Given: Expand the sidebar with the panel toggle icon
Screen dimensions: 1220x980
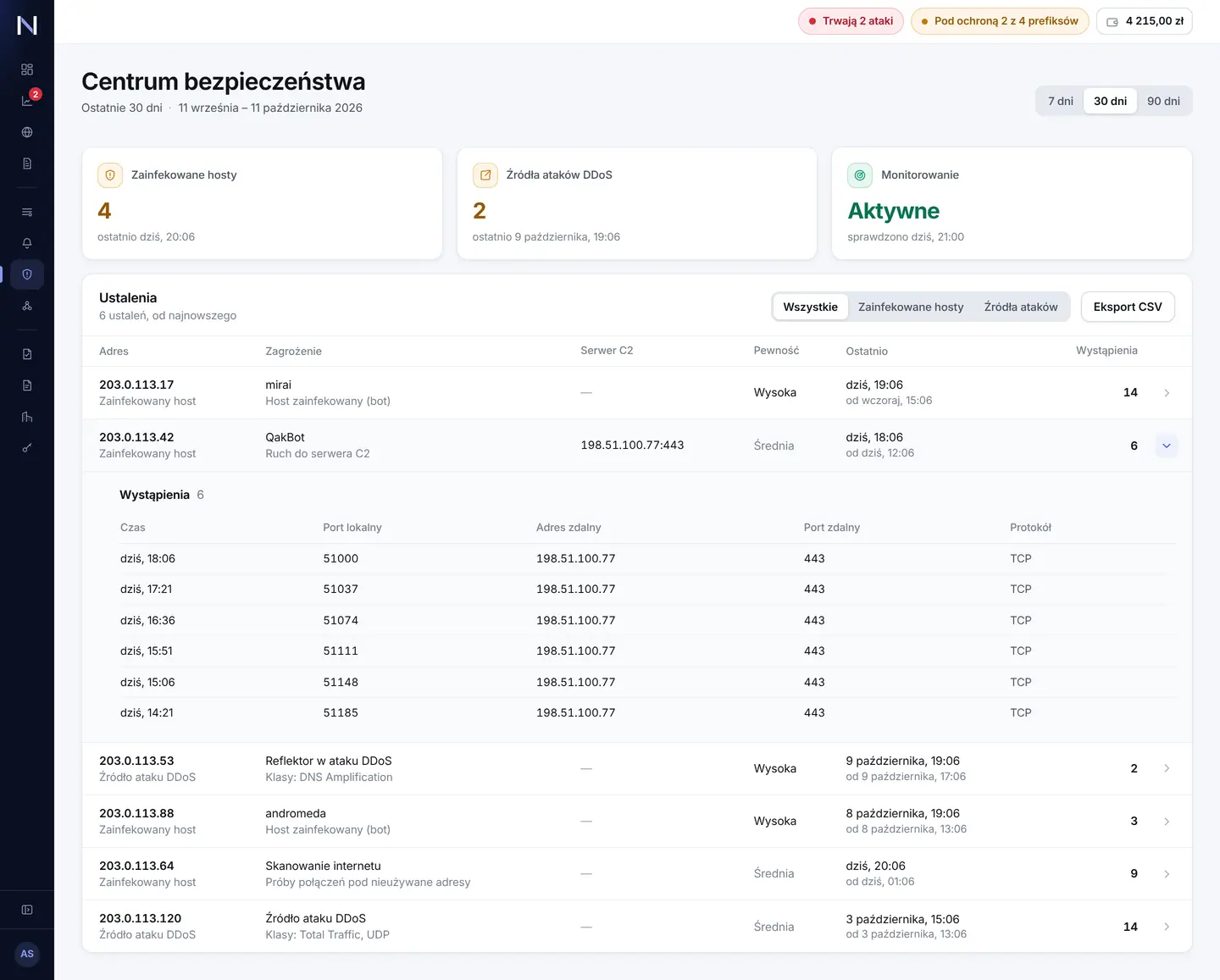Looking at the screenshot, I should pos(27,910).
